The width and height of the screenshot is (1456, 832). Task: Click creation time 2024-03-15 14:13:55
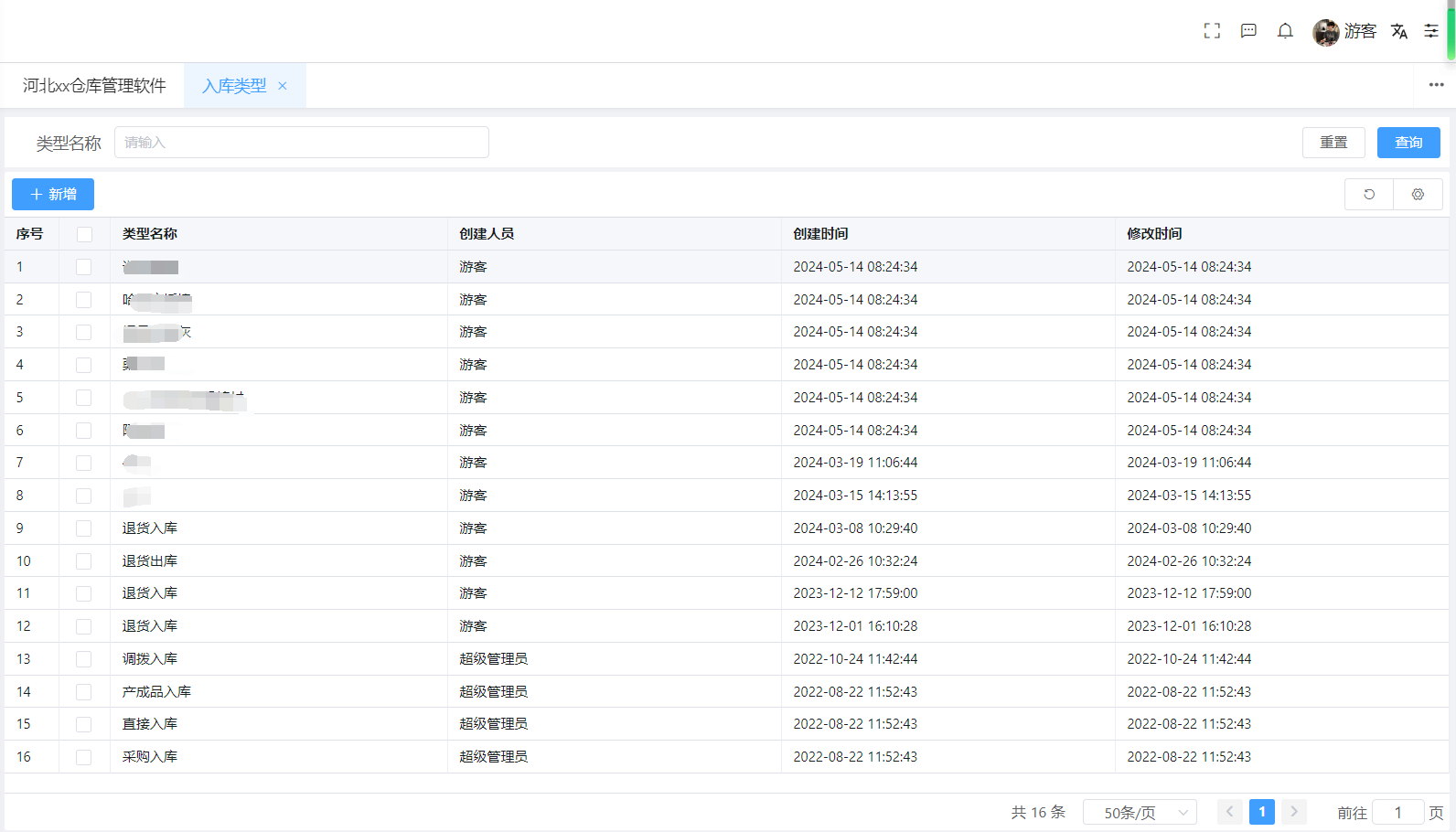[855, 496]
